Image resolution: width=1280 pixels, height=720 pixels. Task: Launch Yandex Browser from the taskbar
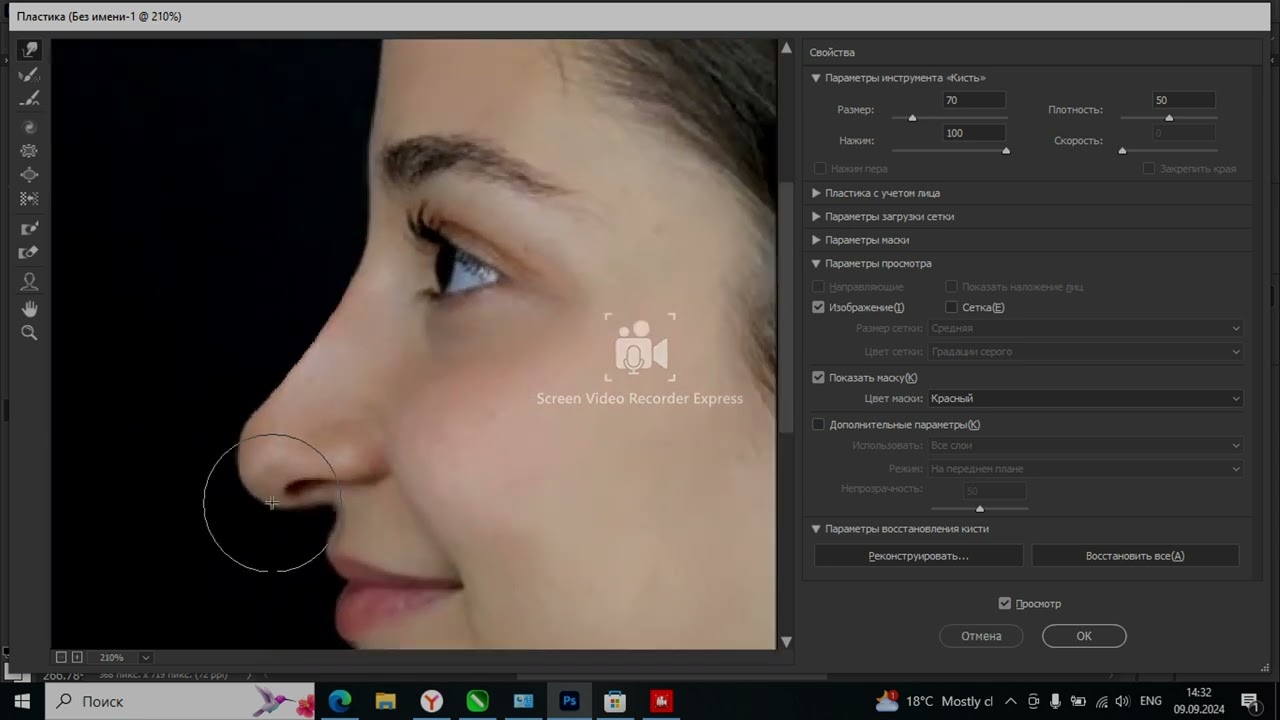(431, 701)
